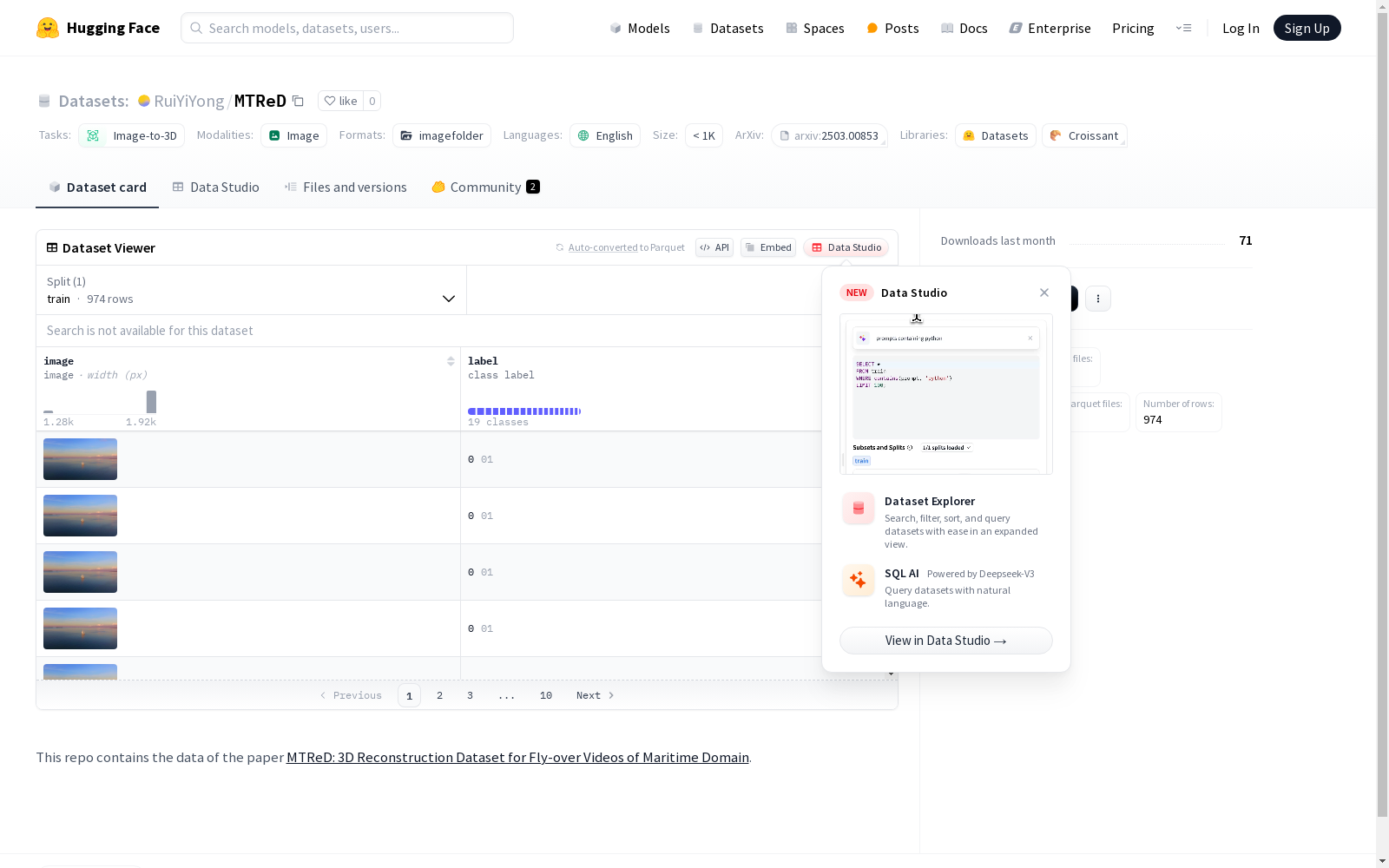Click the Next page button
Image resolution: width=1389 pixels, height=868 pixels.
click(x=596, y=695)
